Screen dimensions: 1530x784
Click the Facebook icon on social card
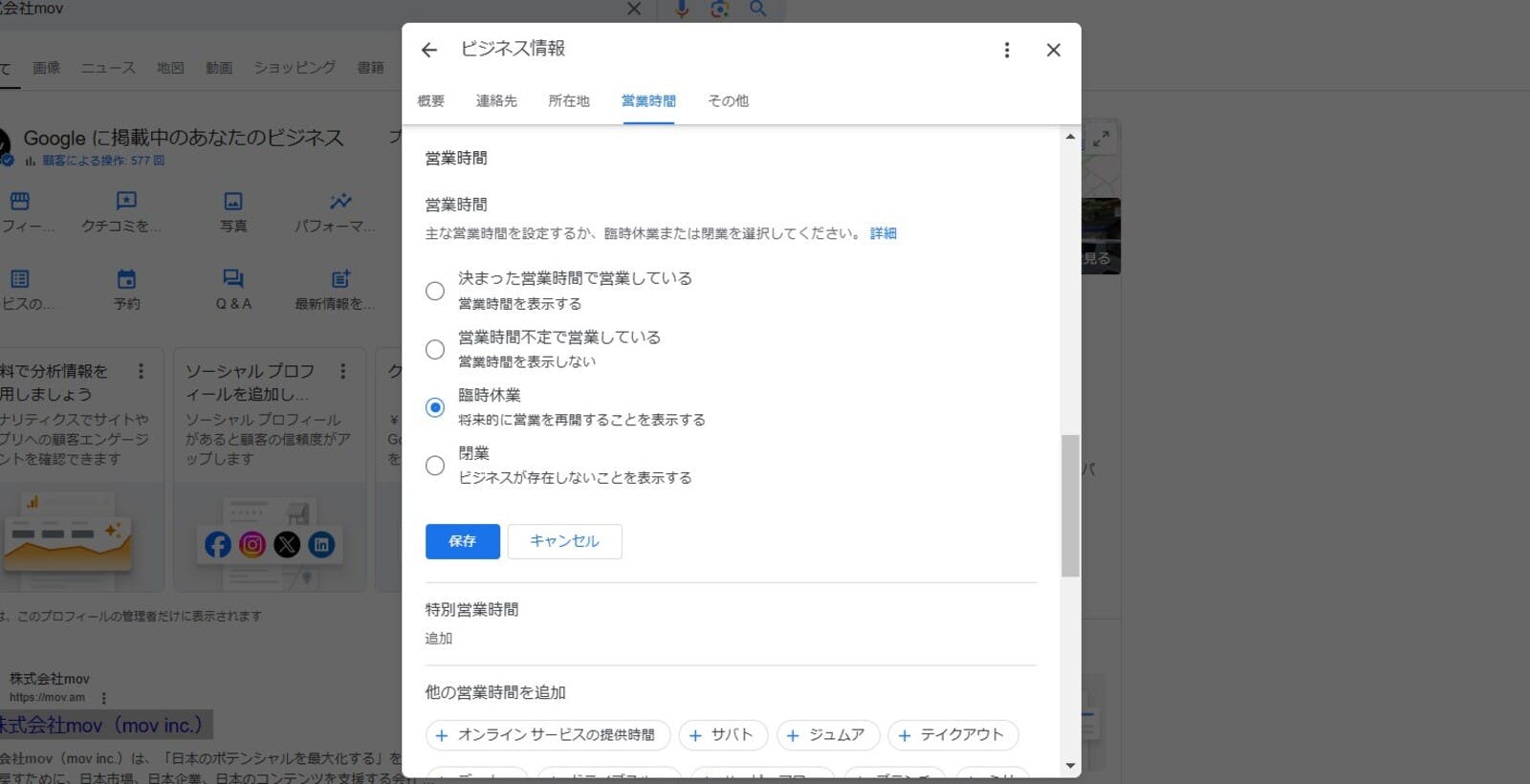point(218,545)
